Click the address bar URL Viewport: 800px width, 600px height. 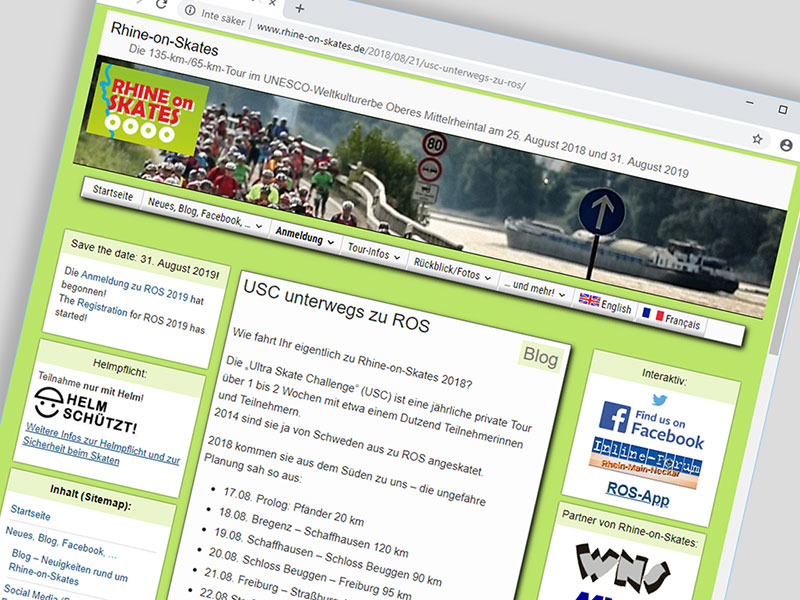(390, 55)
